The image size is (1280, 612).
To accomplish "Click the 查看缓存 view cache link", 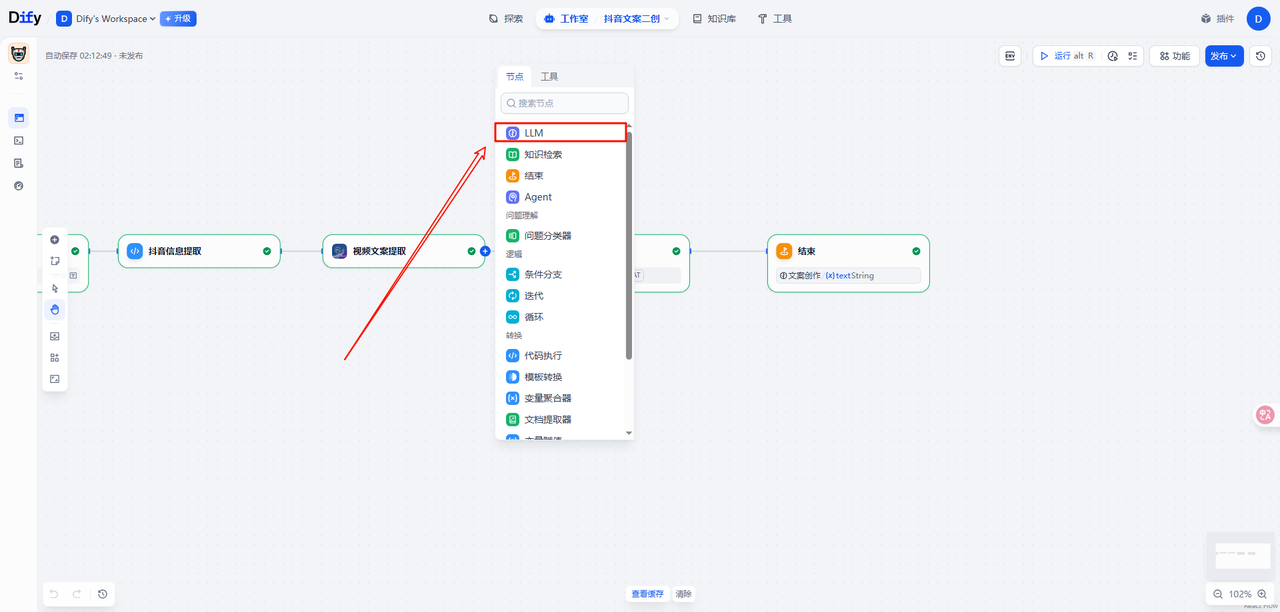I will point(647,594).
